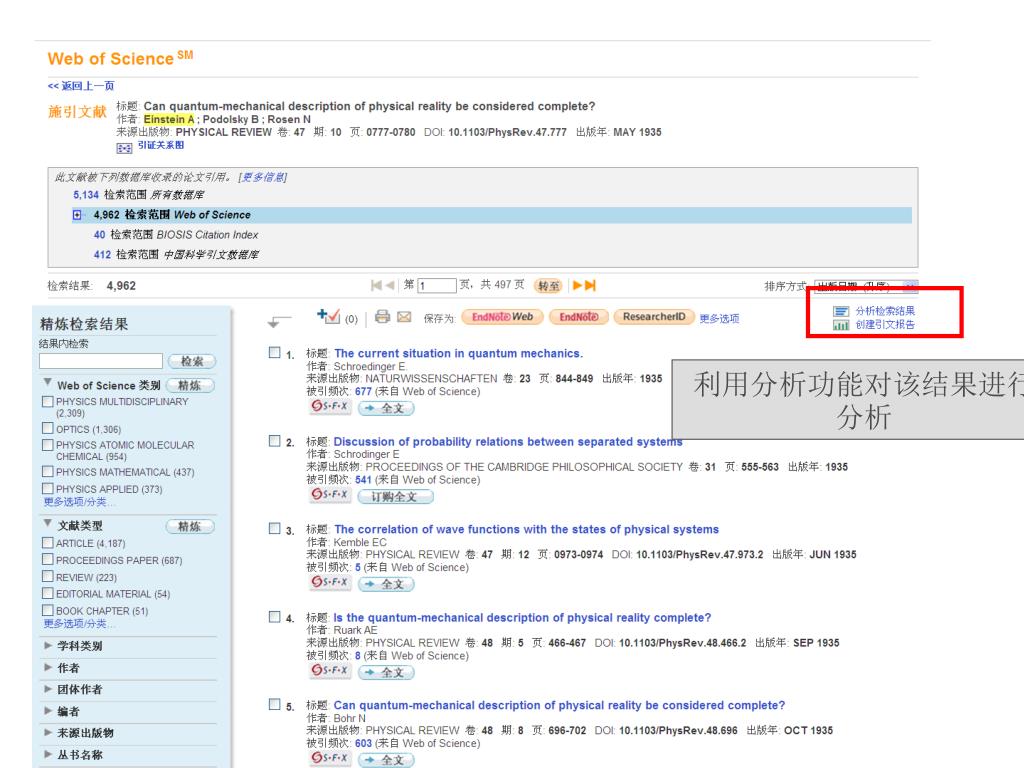Screen dimensions: 1024x768
Task: Refine by document type (文献类型) button
Action: coord(190,526)
